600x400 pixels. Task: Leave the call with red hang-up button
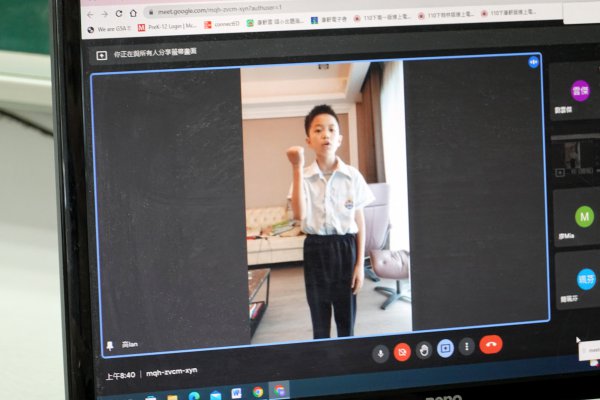point(491,344)
